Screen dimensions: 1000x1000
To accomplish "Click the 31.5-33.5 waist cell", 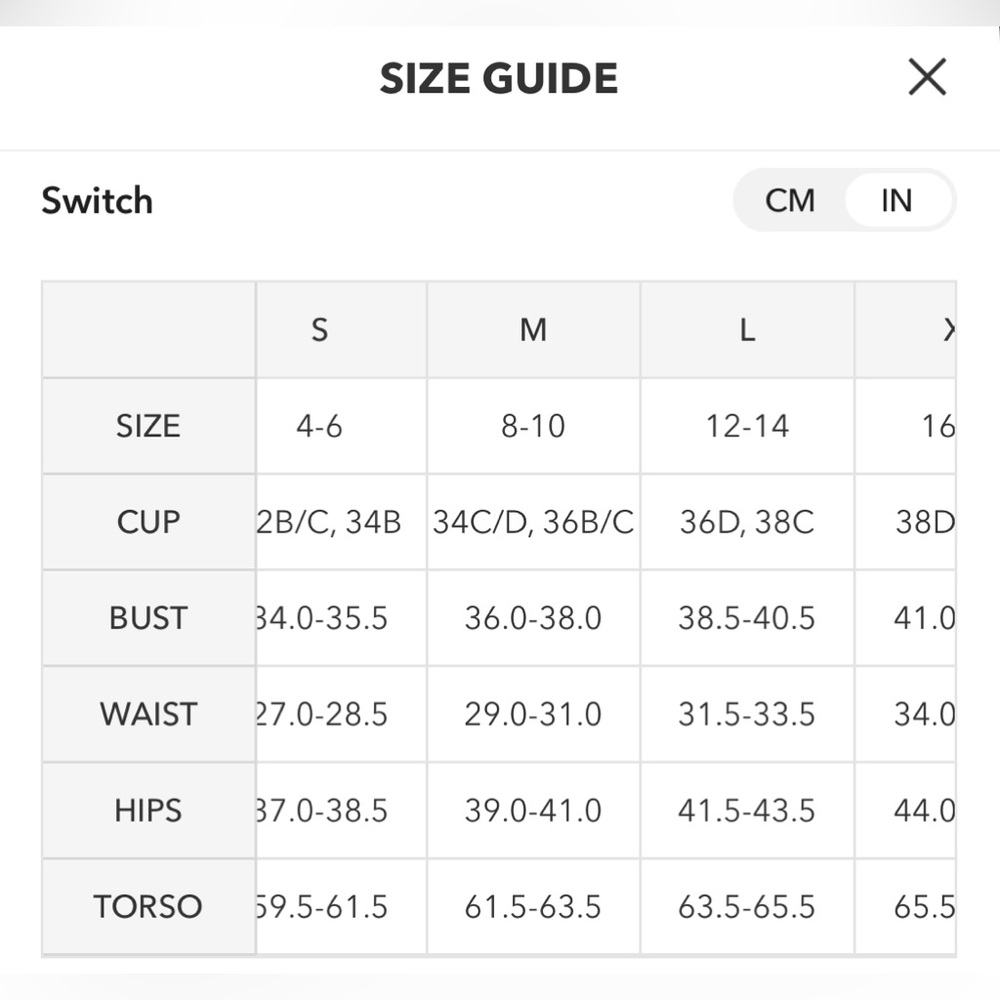I will click(x=747, y=714).
